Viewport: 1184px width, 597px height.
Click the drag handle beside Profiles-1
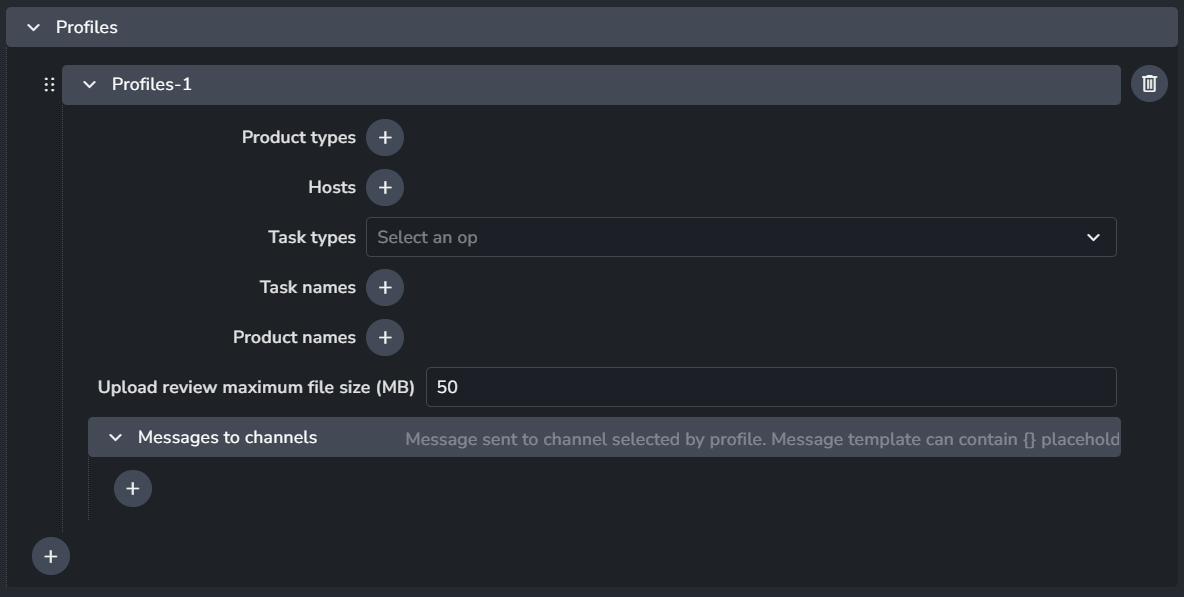[49, 85]
